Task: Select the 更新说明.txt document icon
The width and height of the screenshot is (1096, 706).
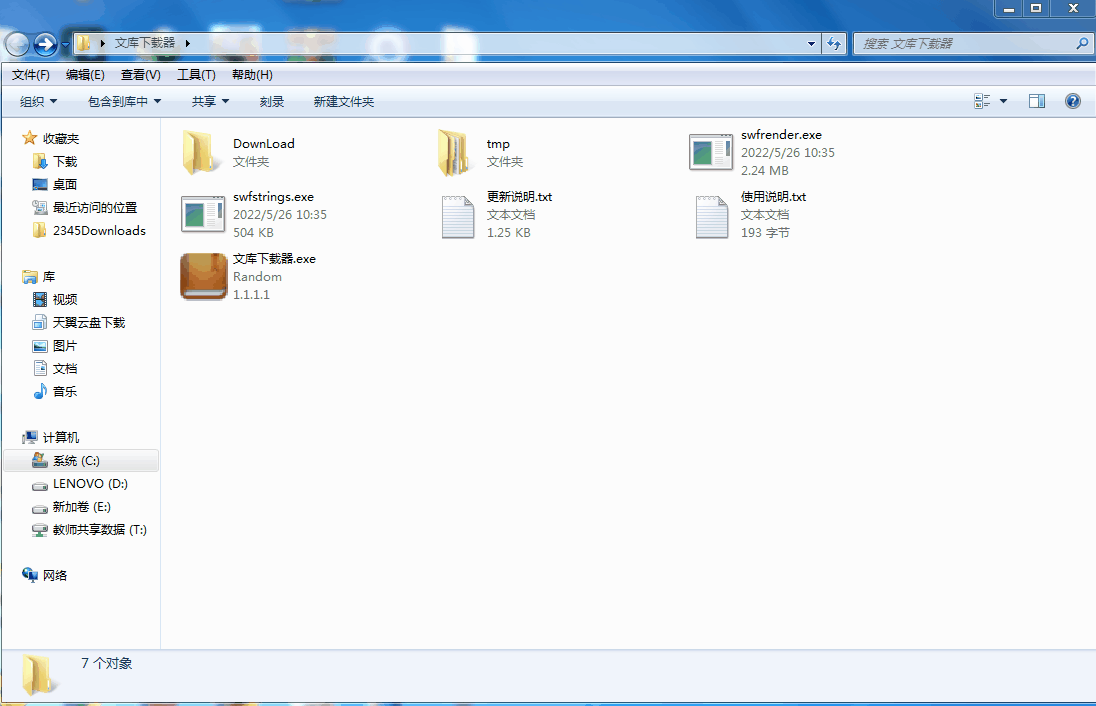Action: click(x=457, y=215)
